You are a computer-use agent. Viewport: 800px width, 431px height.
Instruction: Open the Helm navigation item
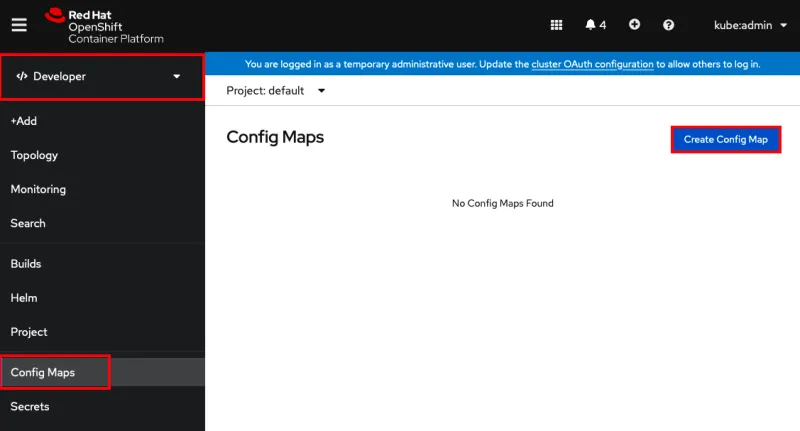click(x=24, y=298)
